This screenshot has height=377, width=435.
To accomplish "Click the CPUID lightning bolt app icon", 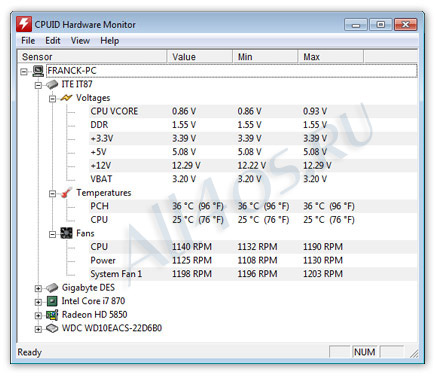I will (x=24, y=24).
